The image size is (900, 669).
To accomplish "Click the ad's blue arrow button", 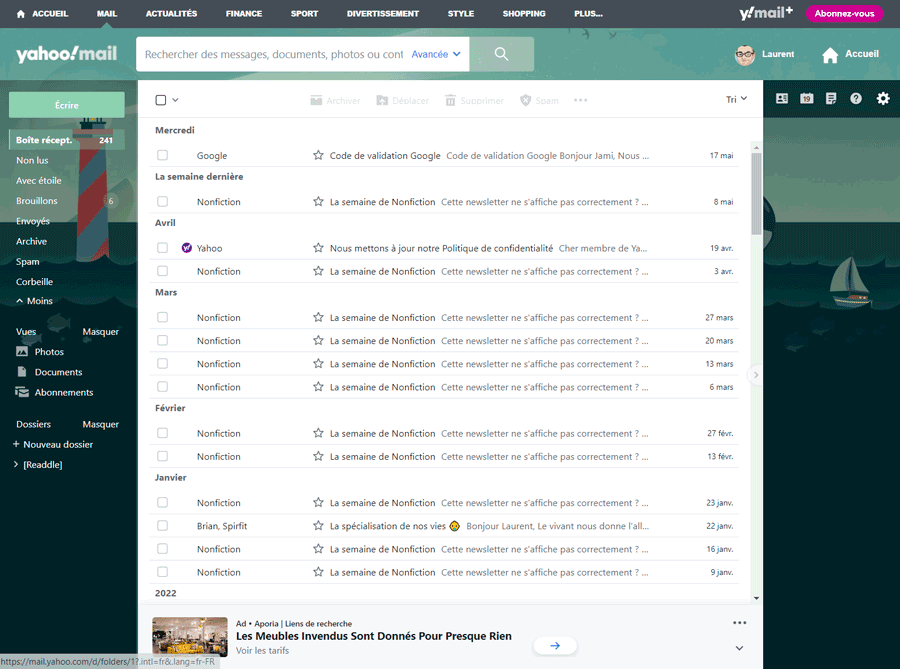I will point(555,645).
